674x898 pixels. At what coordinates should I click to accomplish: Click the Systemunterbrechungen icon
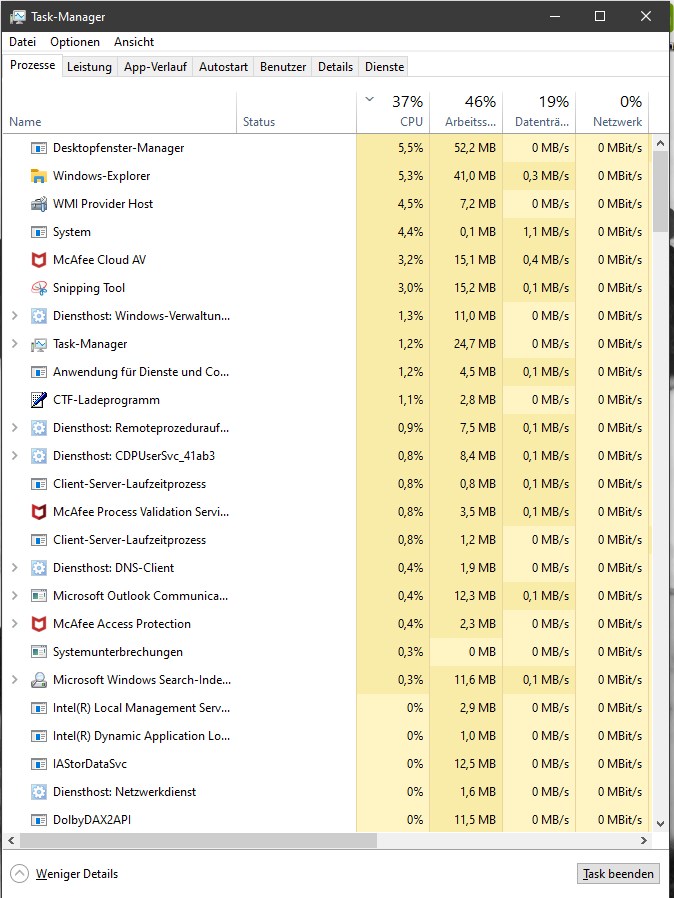tap(38, 652)
